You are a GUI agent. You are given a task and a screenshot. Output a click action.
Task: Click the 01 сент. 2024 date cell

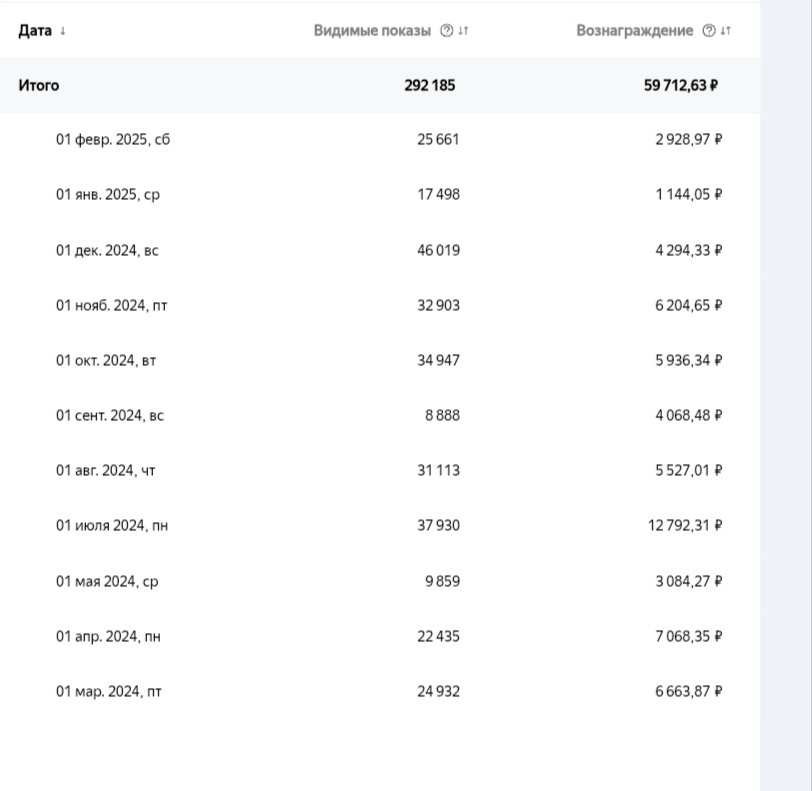110,416
